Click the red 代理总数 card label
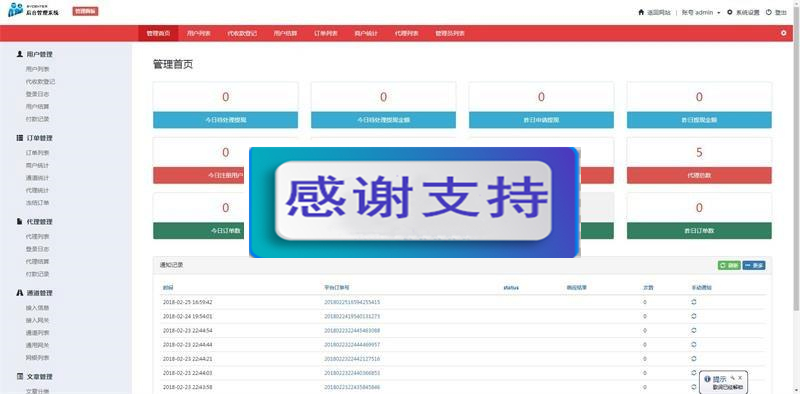This screenshot has height=394, width=800. pyautogui.click(x=699, y=175)
